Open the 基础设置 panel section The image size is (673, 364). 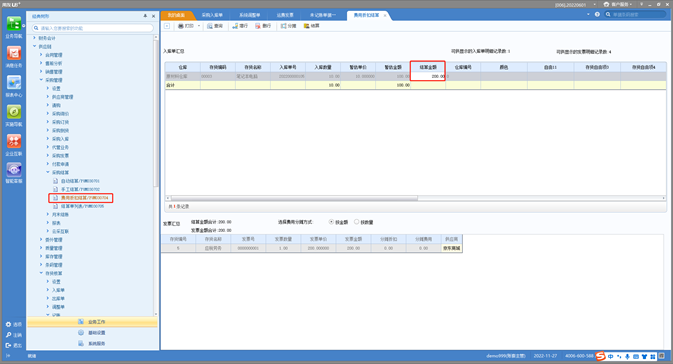92,333
